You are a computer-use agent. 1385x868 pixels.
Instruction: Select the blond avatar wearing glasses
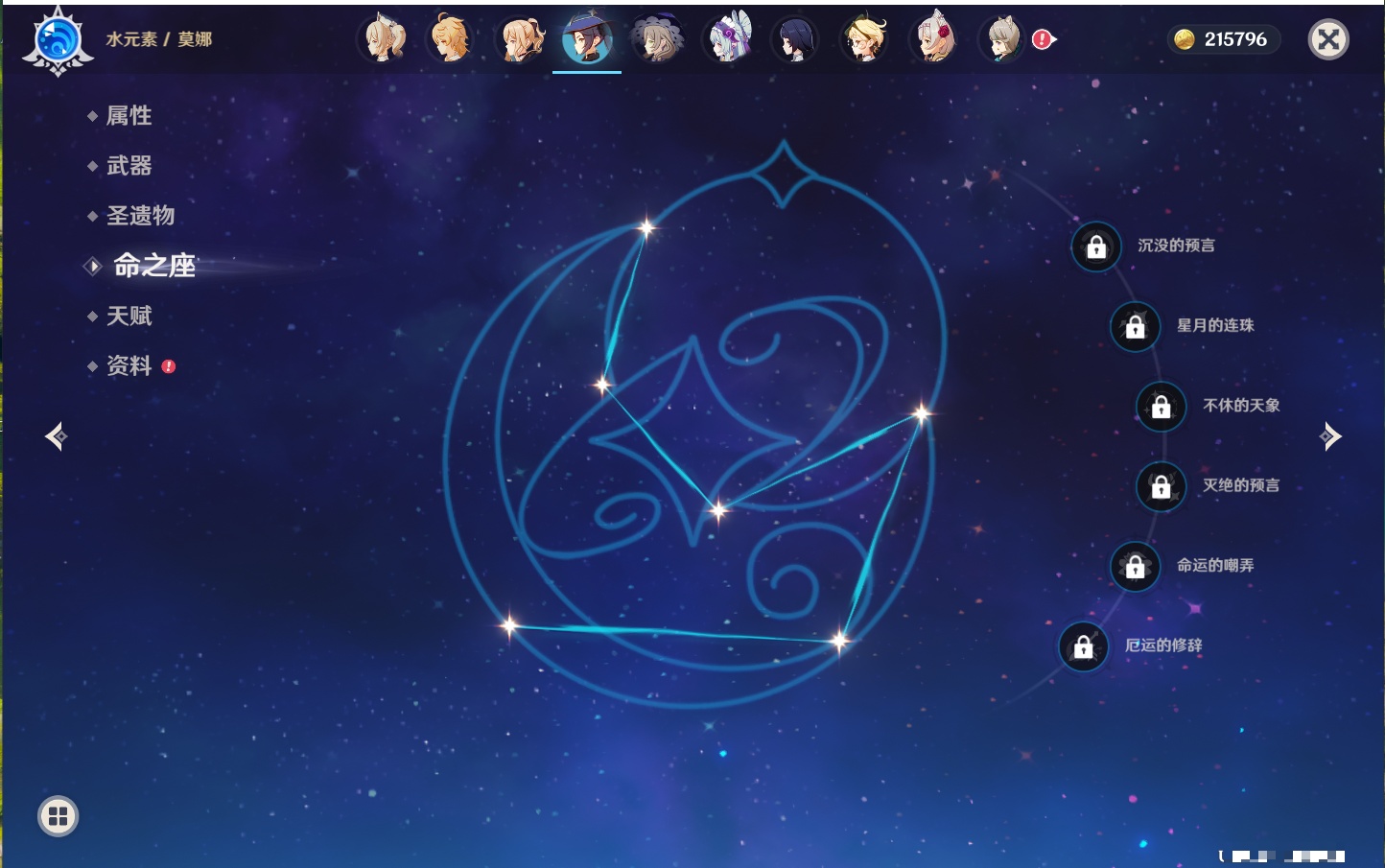864,39
